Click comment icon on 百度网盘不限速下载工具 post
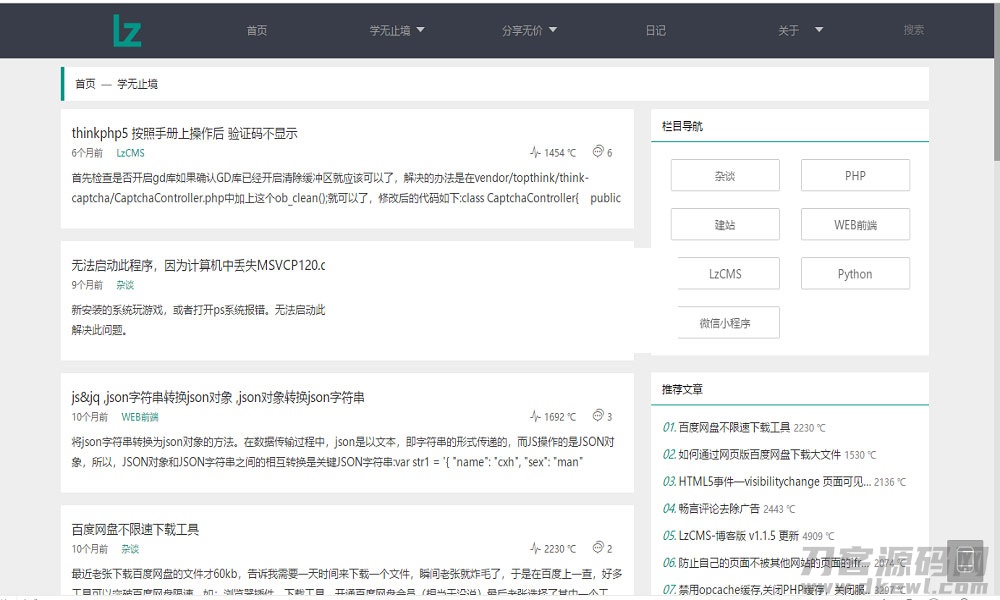Screen dimensions: 1000x600 pyautogui.click(x=598, y=548)
